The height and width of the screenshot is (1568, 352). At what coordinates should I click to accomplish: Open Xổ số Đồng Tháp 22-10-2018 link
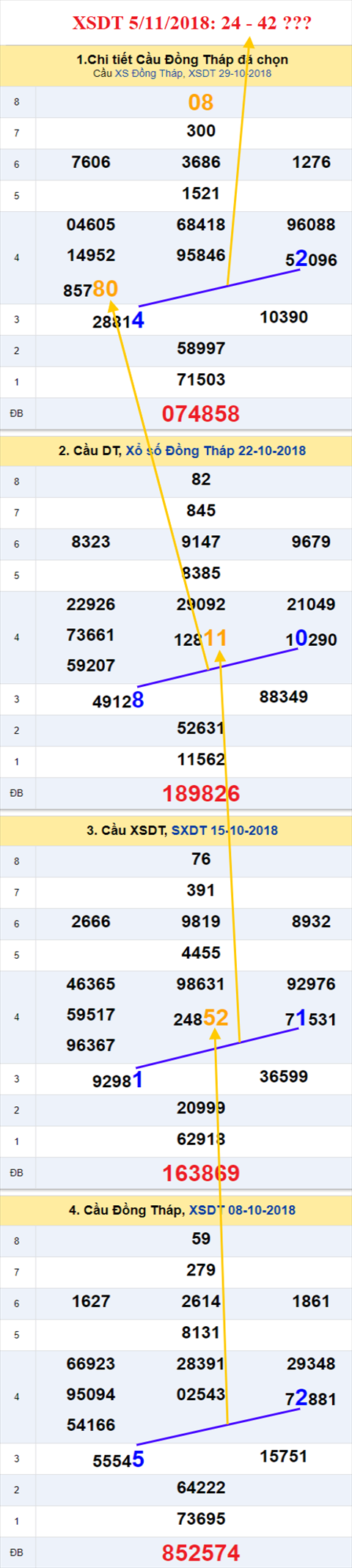pos(216,451)
